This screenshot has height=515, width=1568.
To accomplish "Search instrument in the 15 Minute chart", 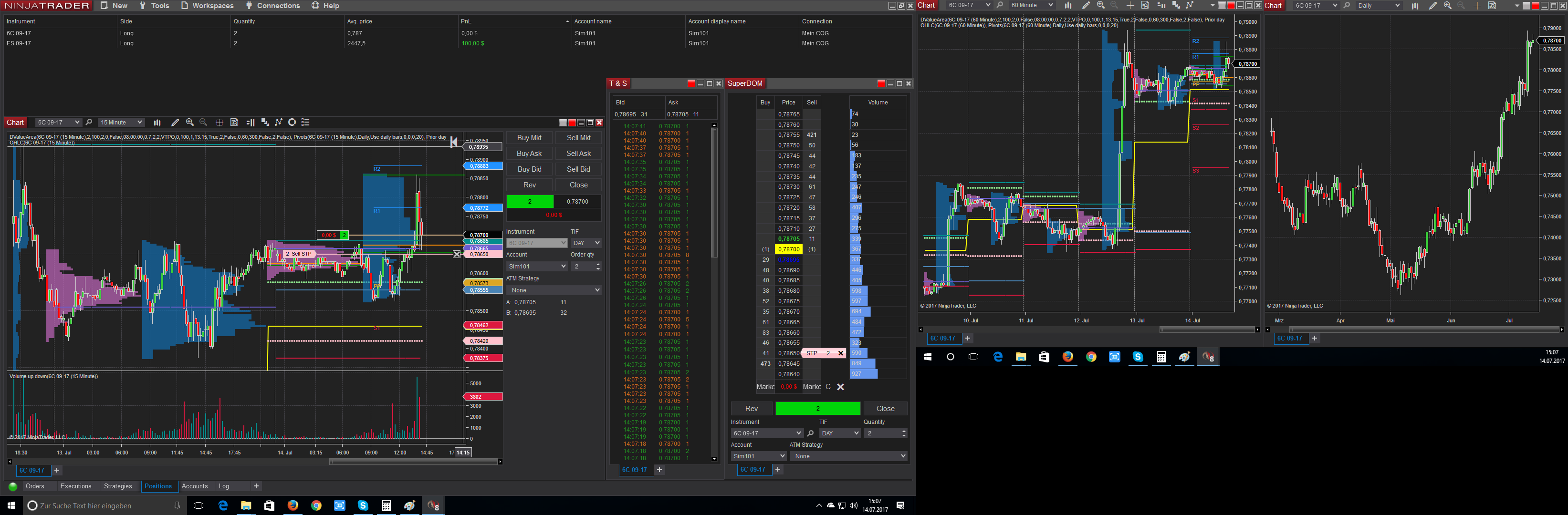I will 89,122.
